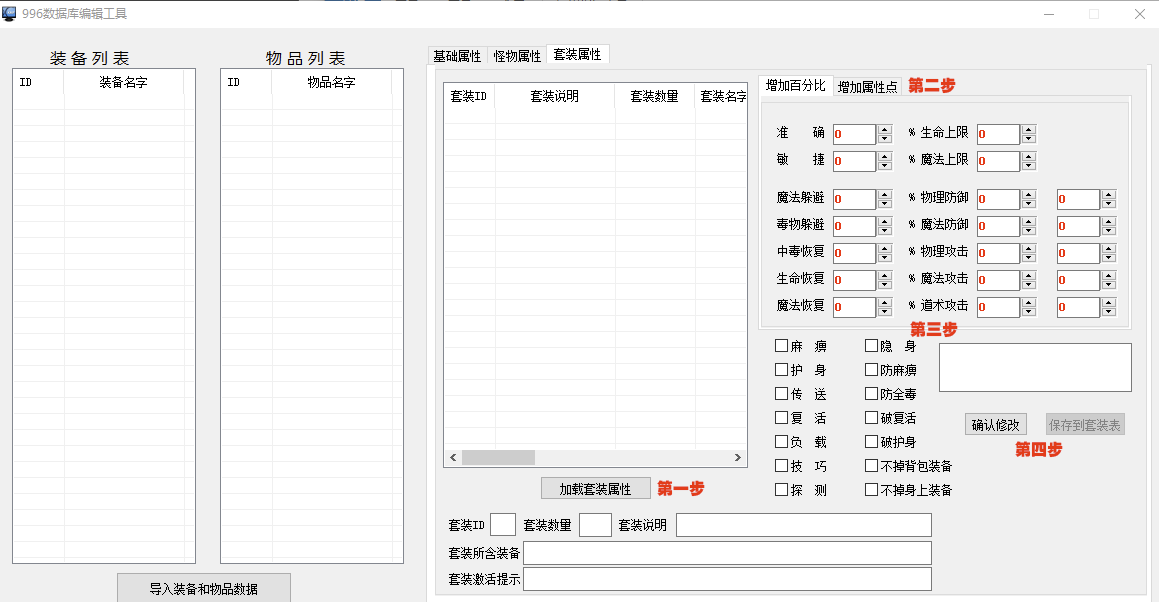Focus the 套装所含装备 text field
Viewport: 1159px width, 602px height.
(x=727, y=553)
